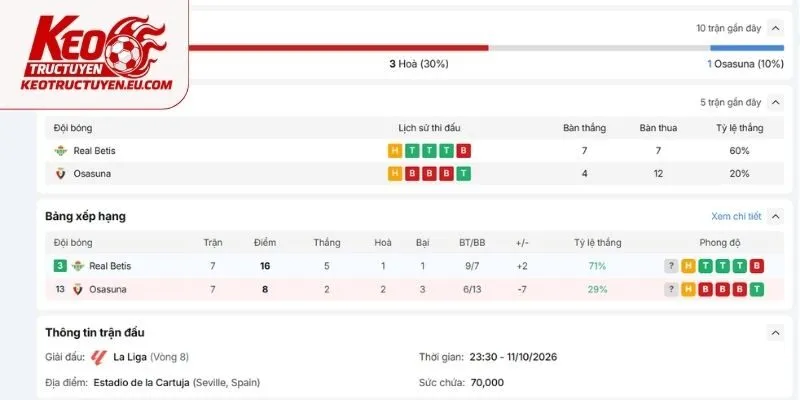
Task: Click Osasuna crest in standings table
Action: [78, 289]
